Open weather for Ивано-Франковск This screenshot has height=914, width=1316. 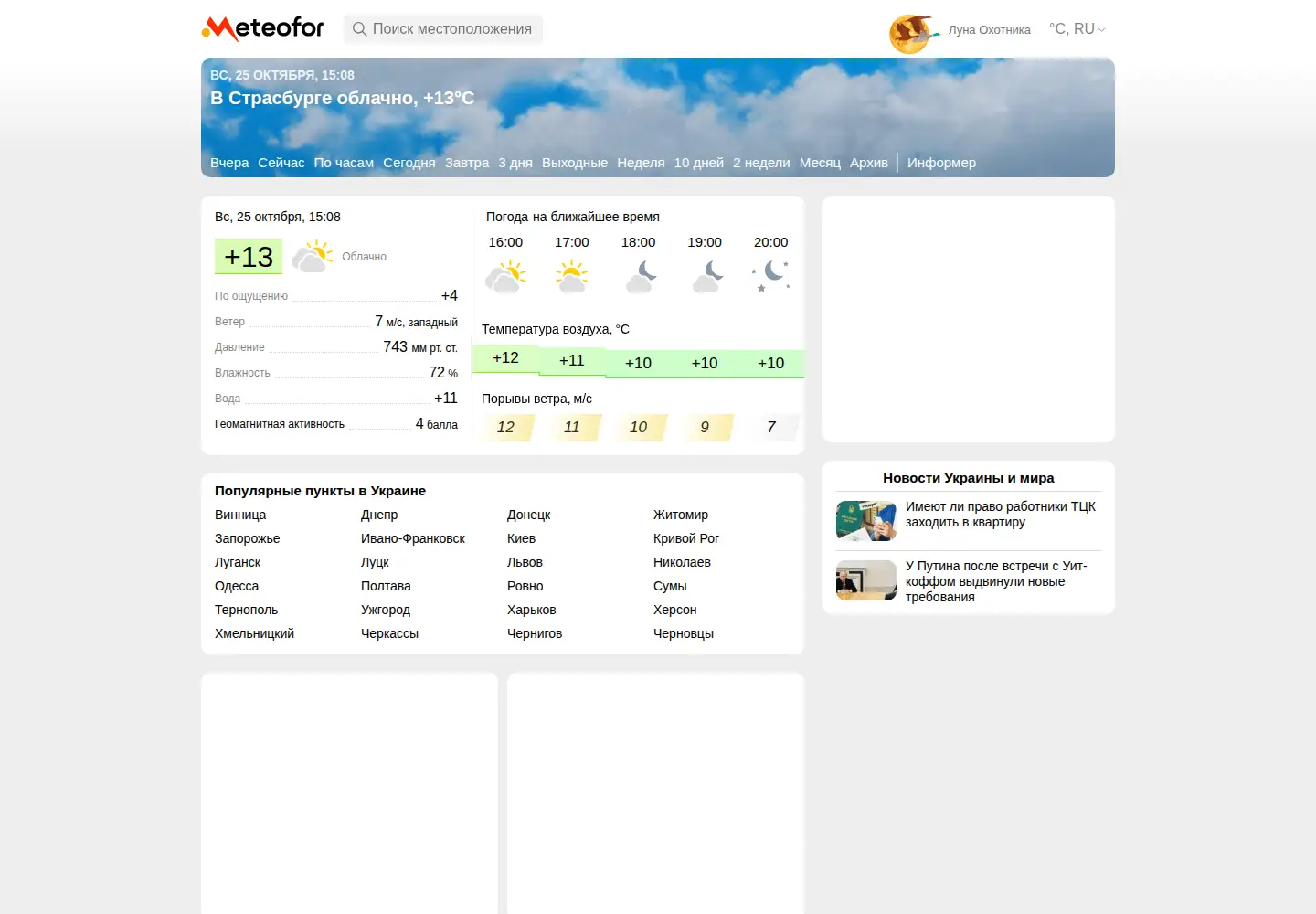(413, 538)
